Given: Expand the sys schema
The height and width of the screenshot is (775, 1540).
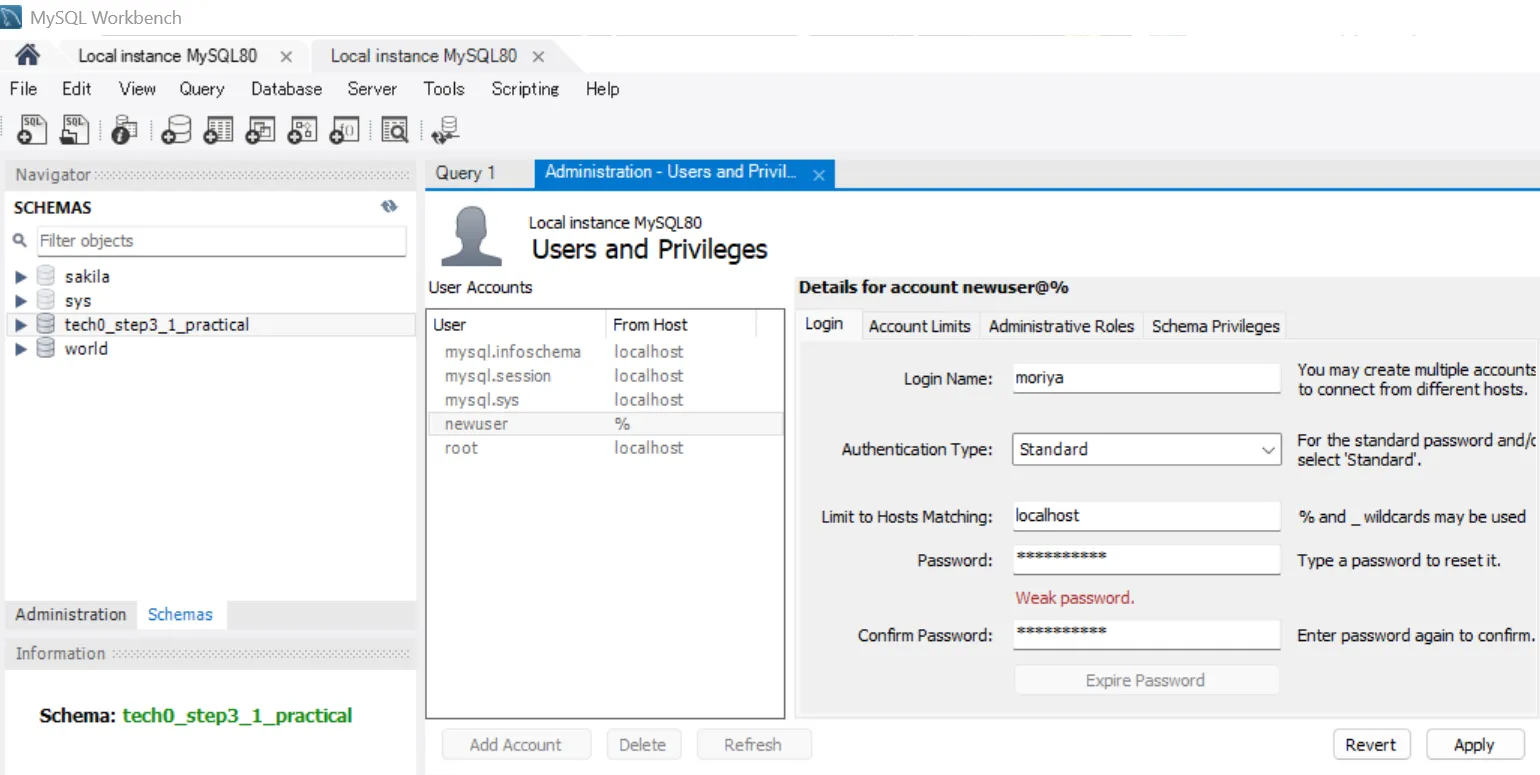Looking at the screenshot, I should click(x=21, y=301).
